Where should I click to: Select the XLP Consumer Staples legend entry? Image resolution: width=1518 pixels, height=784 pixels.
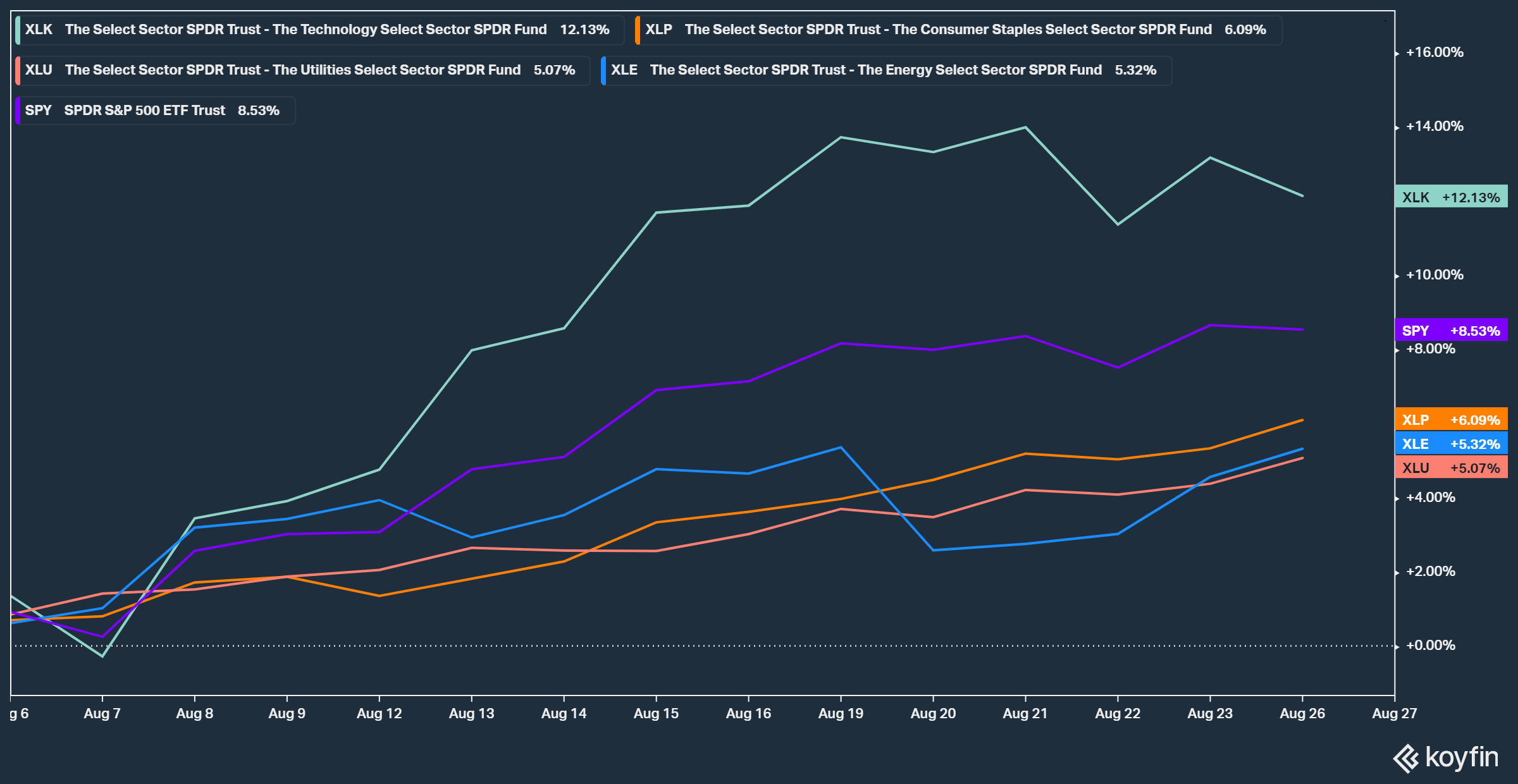click(x=958, y=30)
